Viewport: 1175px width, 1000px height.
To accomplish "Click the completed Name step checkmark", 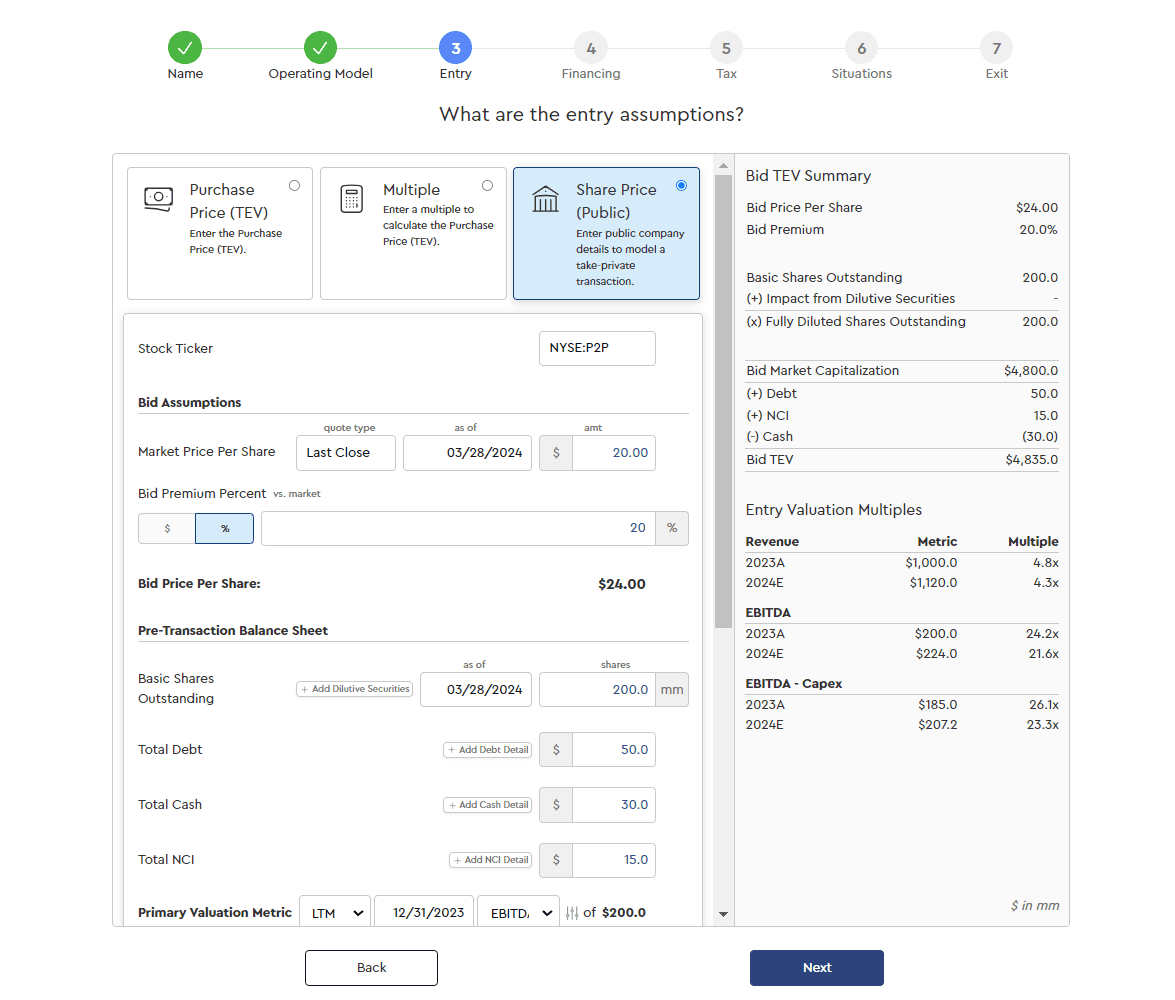I will click(x=185, y=48).
